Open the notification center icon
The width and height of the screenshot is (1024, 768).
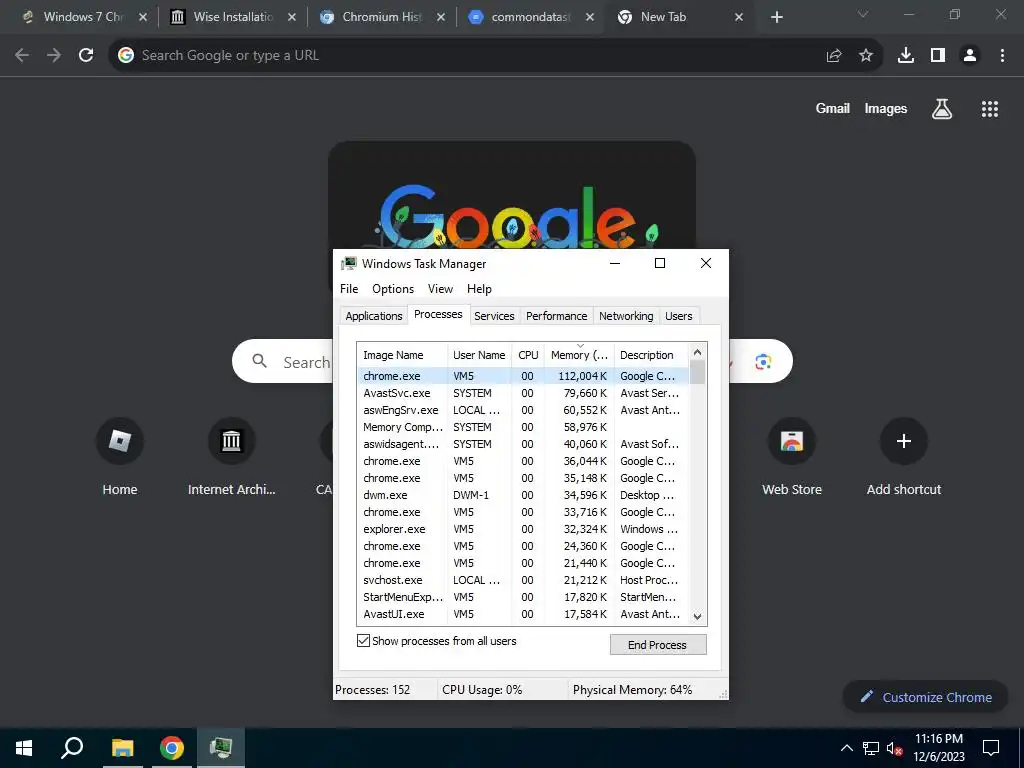click(991, 748)
